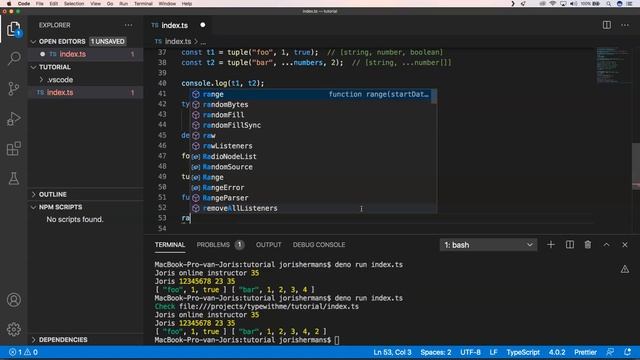Open the Selection menu

(x=74, y=3)
